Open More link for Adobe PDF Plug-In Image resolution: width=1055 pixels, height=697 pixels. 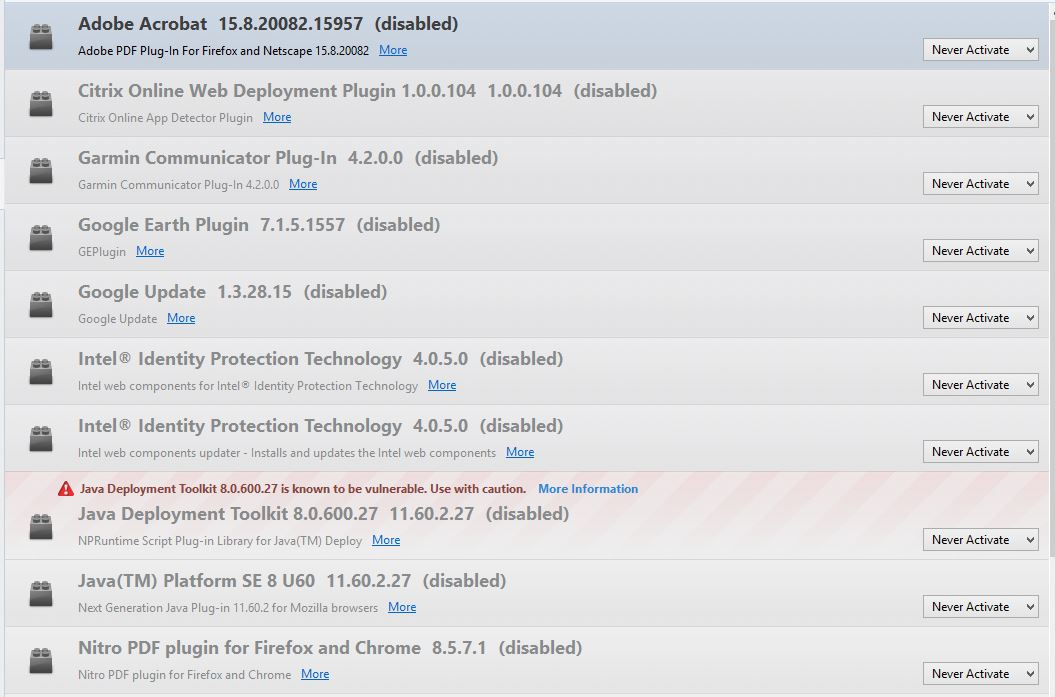point(393,50)
